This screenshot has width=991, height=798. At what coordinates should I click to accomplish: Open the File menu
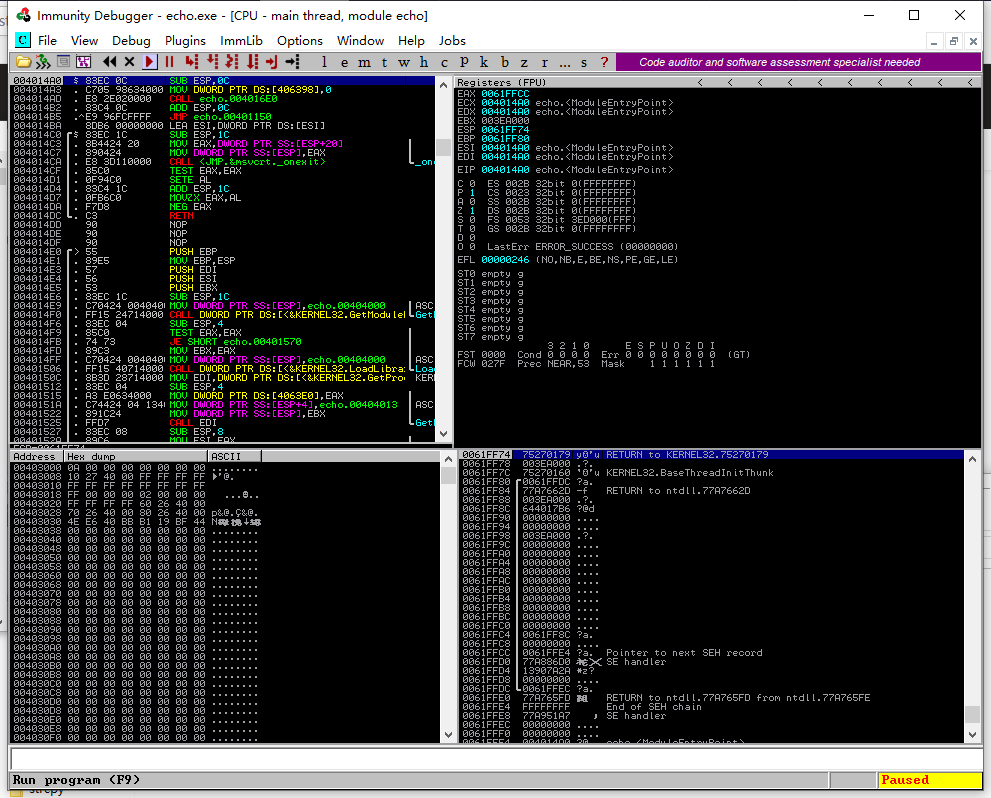(x=47, y=40)
